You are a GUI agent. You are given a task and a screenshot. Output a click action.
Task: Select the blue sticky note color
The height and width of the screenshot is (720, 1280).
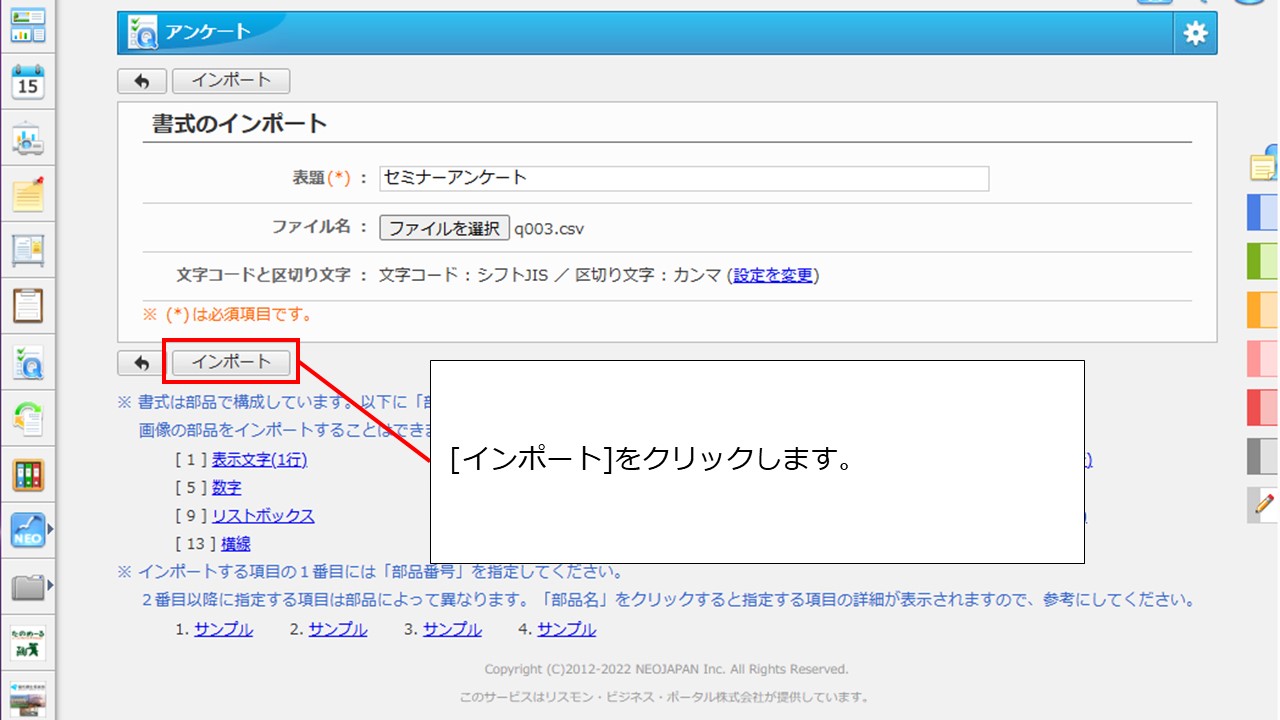pyautogui.click(x=1263, y=213)
